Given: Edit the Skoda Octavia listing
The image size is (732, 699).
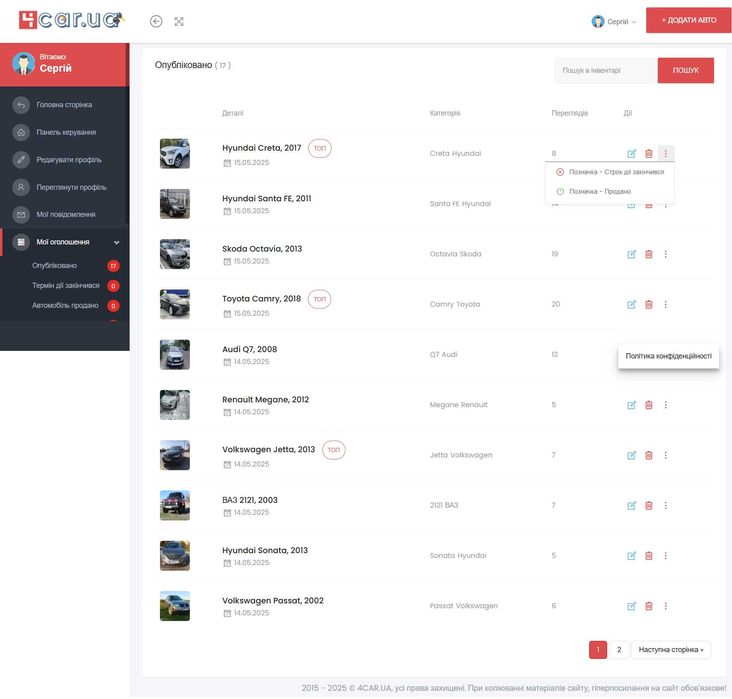Looking at the screenshot, I should coord(631,254).
